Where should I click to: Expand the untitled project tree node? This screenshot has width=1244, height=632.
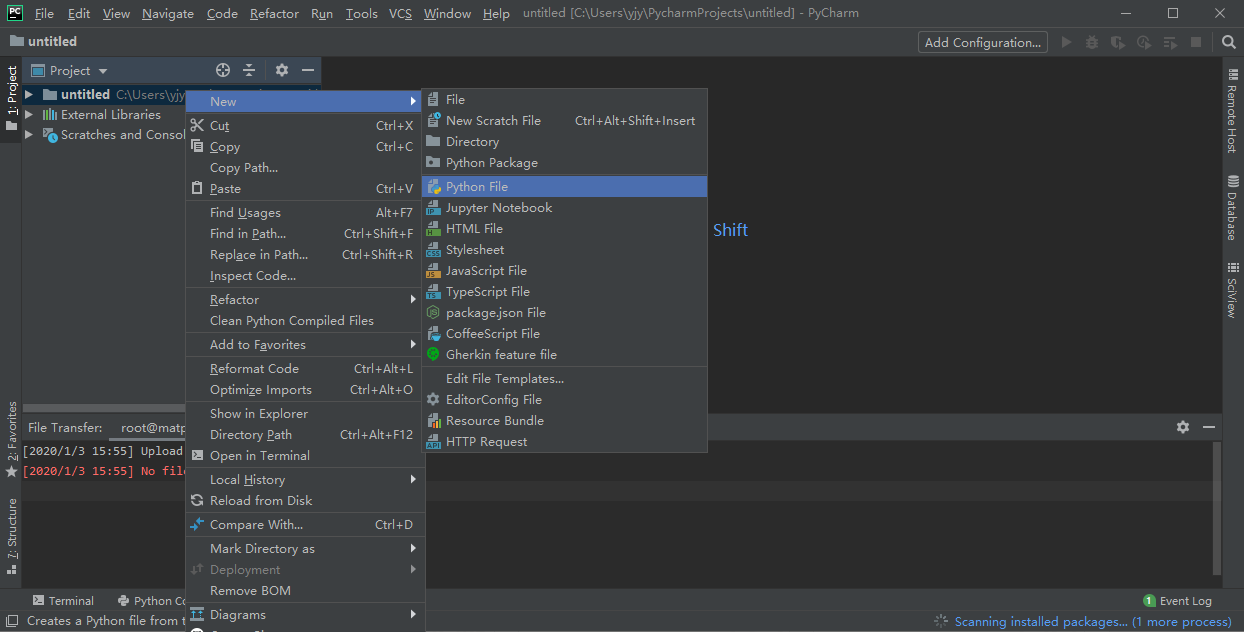[29, 94]
